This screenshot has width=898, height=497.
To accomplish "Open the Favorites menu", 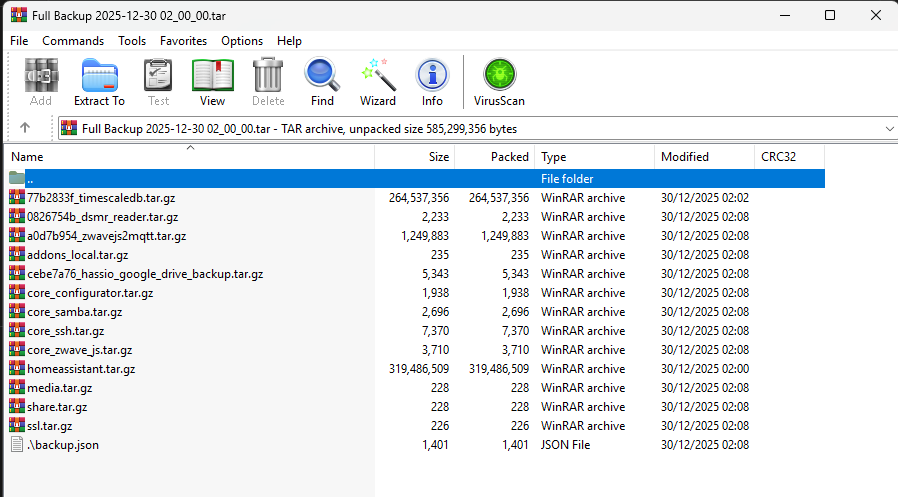I will pos(183,41).
